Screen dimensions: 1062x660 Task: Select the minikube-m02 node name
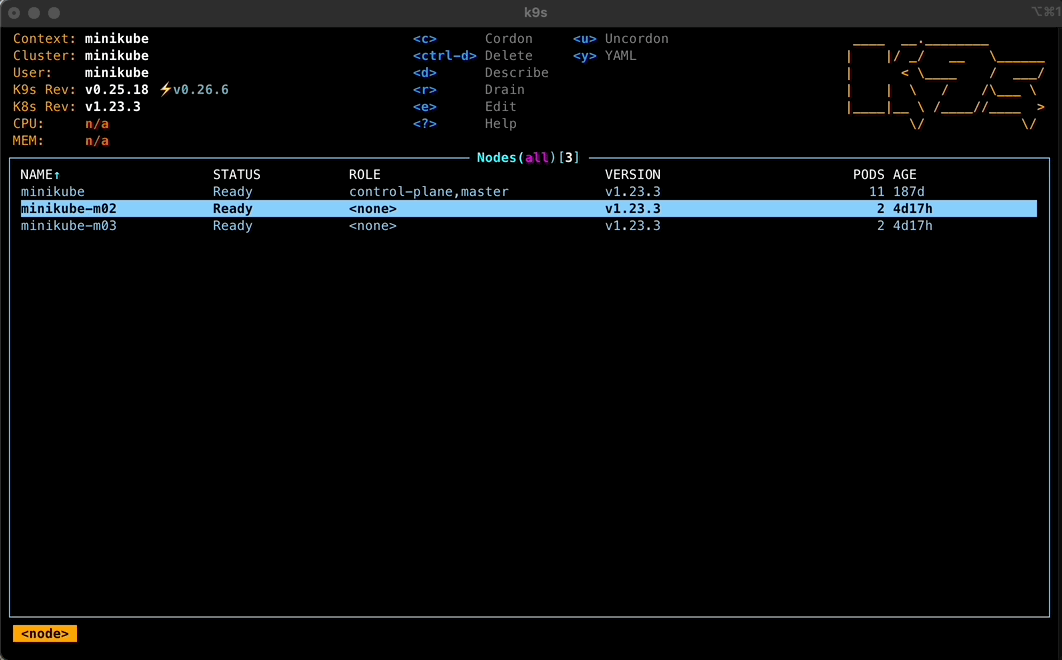[x=68, y=209]
